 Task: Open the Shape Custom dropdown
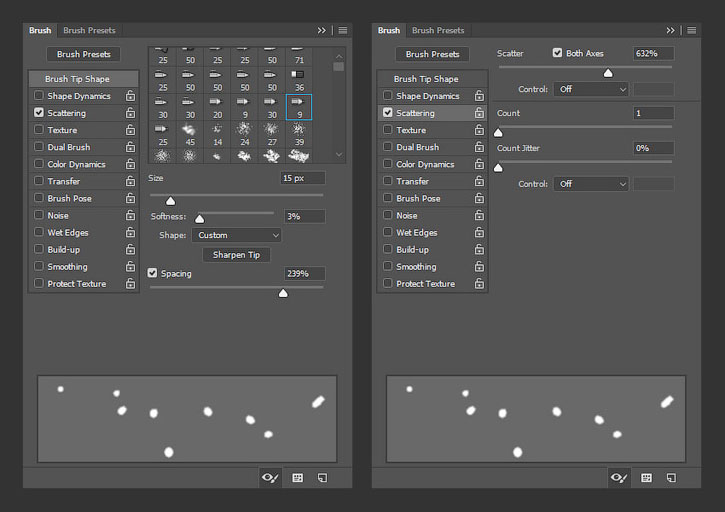click(236, 235)
